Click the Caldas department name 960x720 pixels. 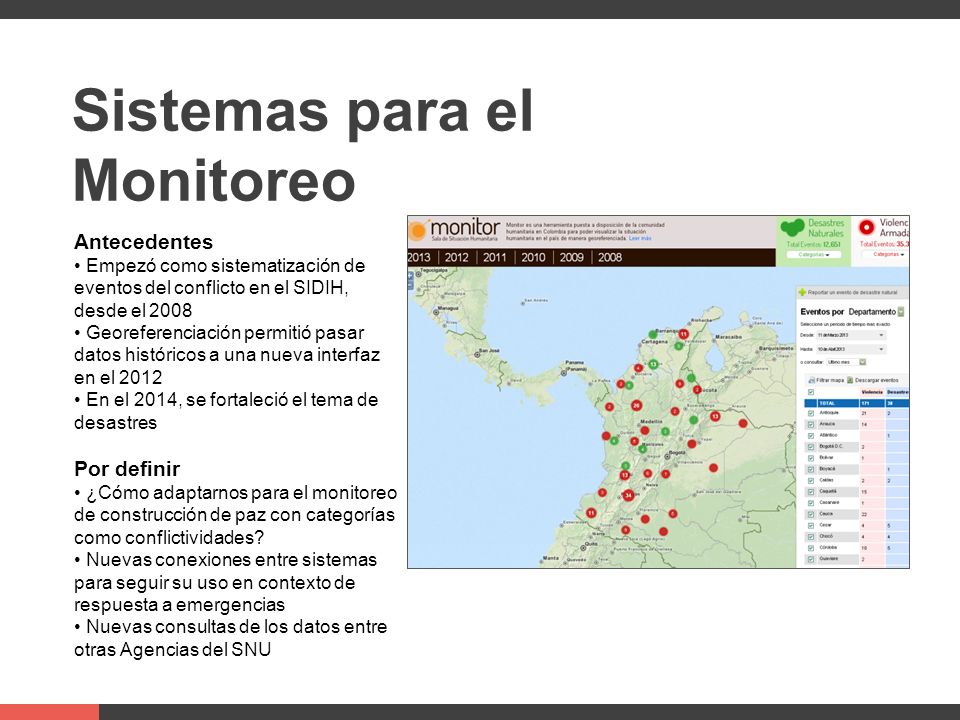coord(826,481)
